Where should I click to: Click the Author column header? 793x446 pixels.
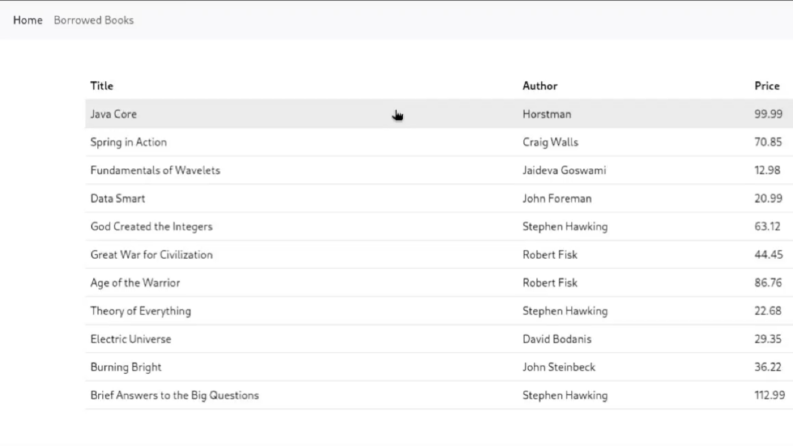(x=540, y=86)
